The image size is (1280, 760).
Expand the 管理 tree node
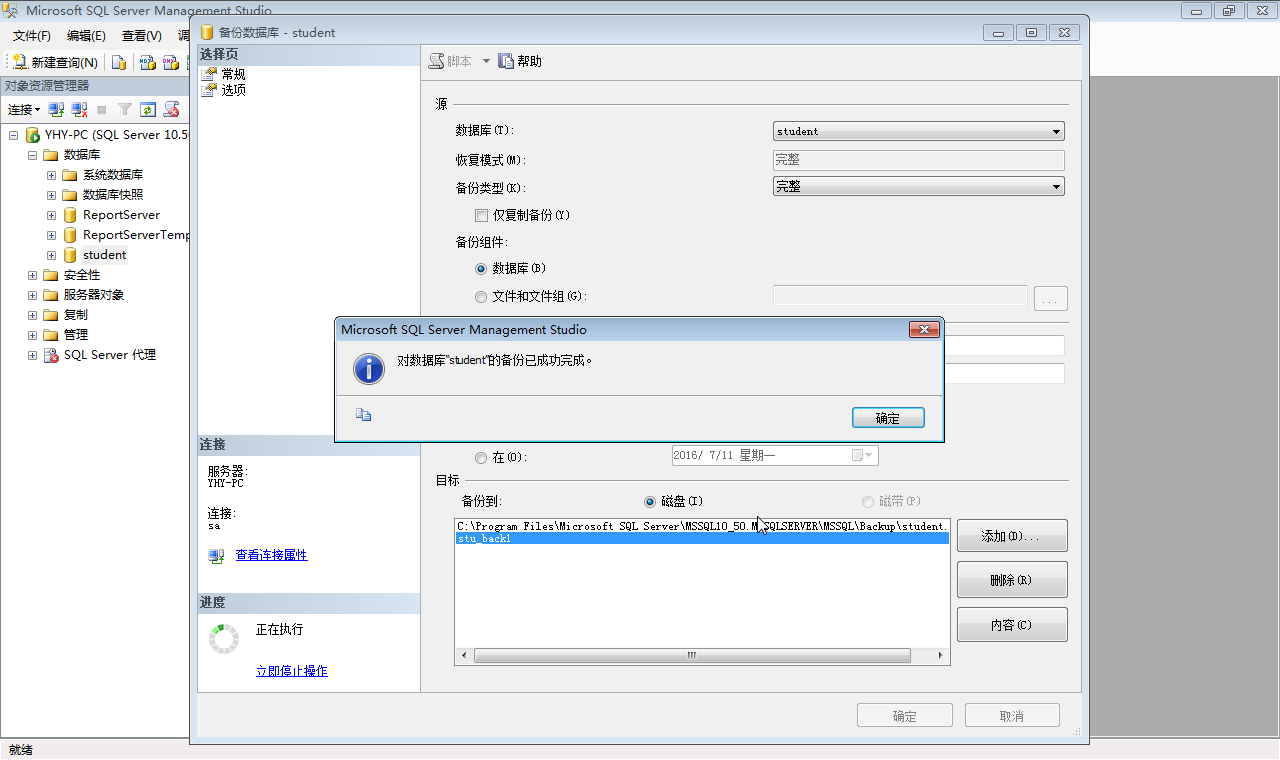(x=33, y=335)
